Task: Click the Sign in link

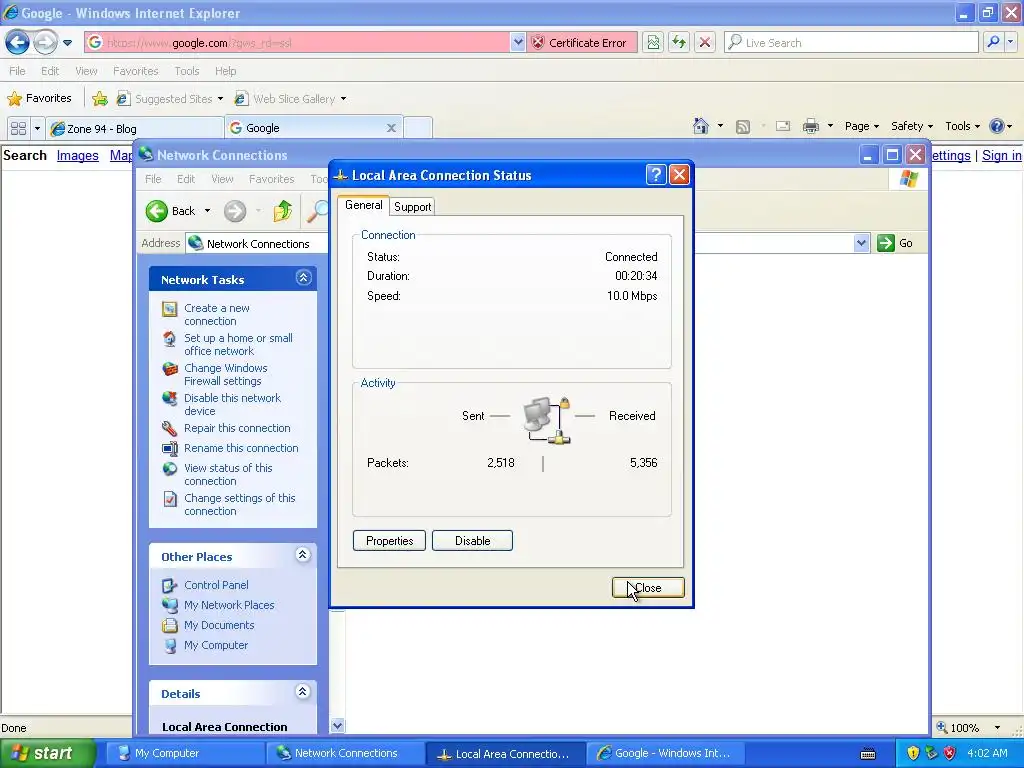Action: 1001,155
